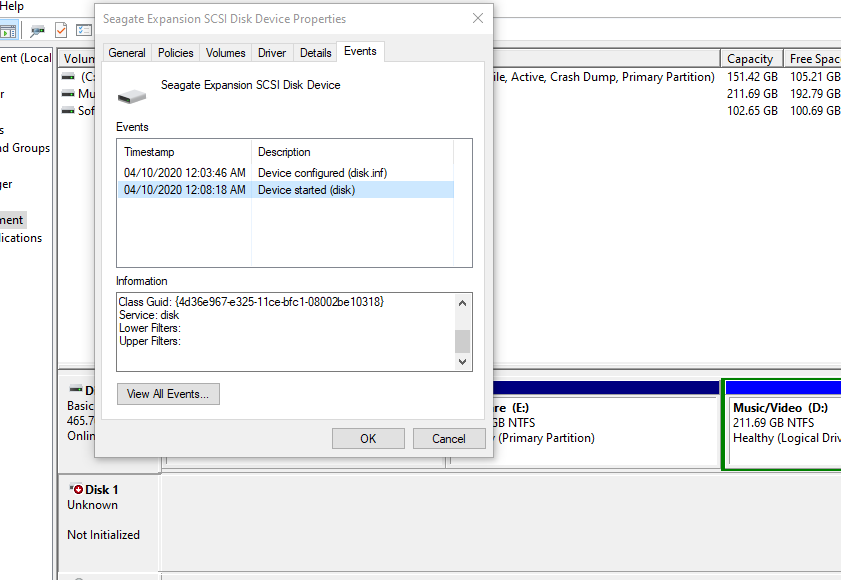Click the Disk 1 Unknown label

click(92, 505)
